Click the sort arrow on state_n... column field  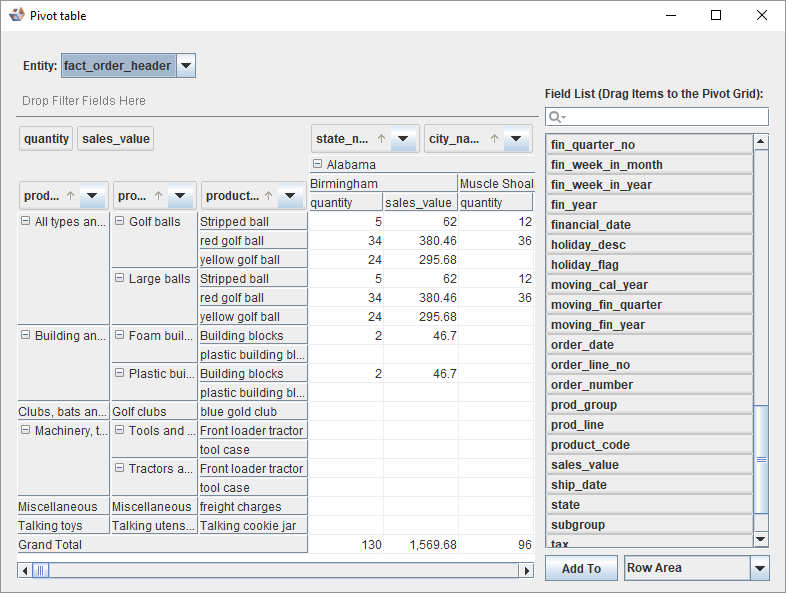tap(381, 140)
